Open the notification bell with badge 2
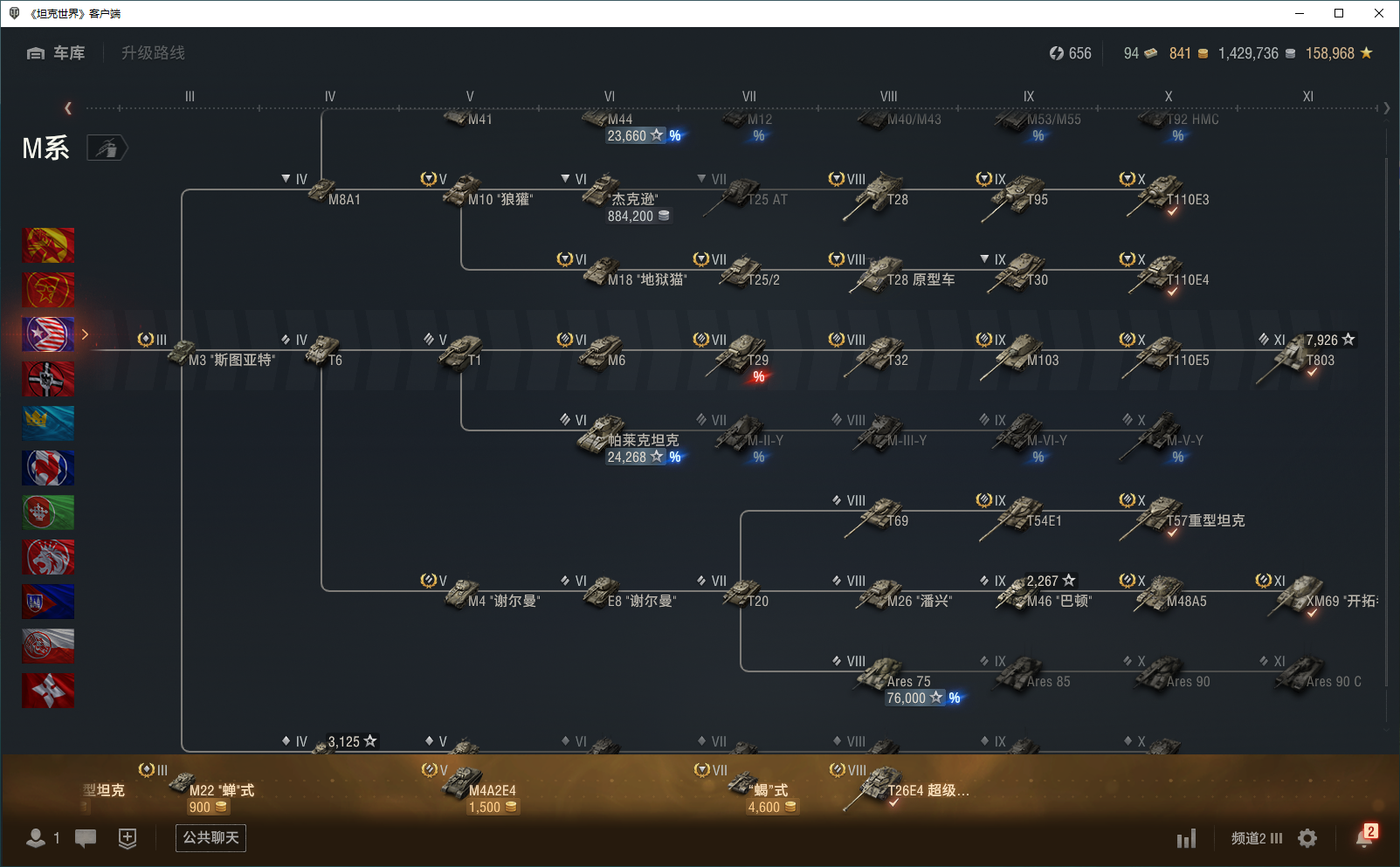Image resolution: width=1400 pixels, height=867 pixels. [1364, 837]
